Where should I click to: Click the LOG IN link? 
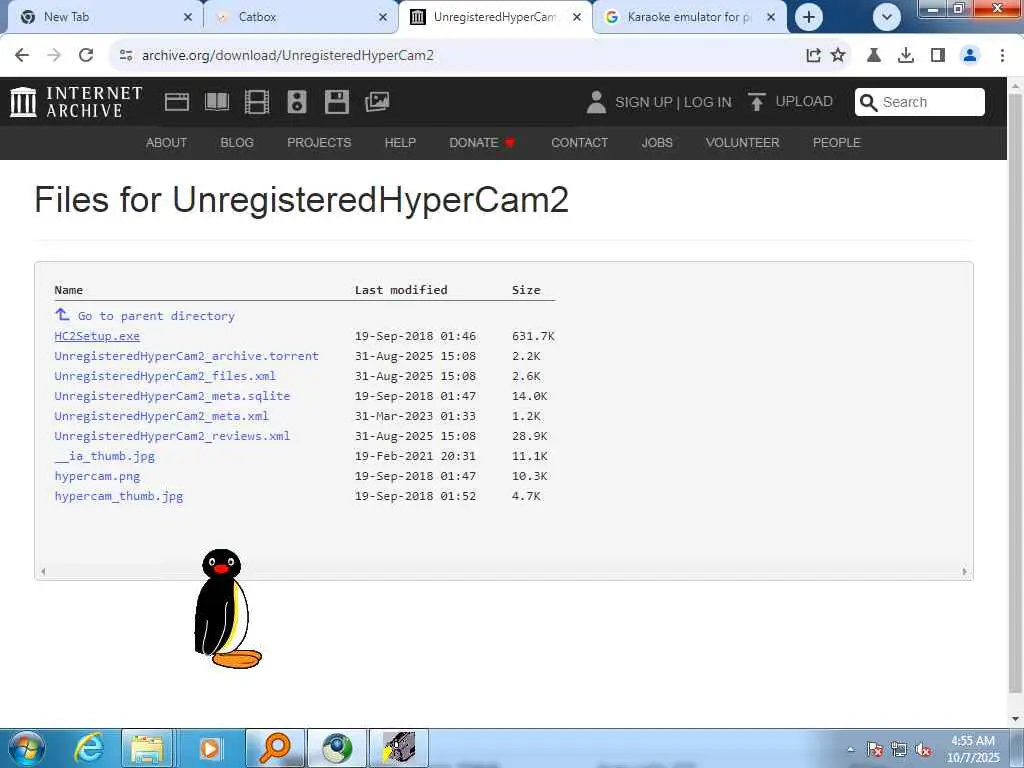coord(708,103)
